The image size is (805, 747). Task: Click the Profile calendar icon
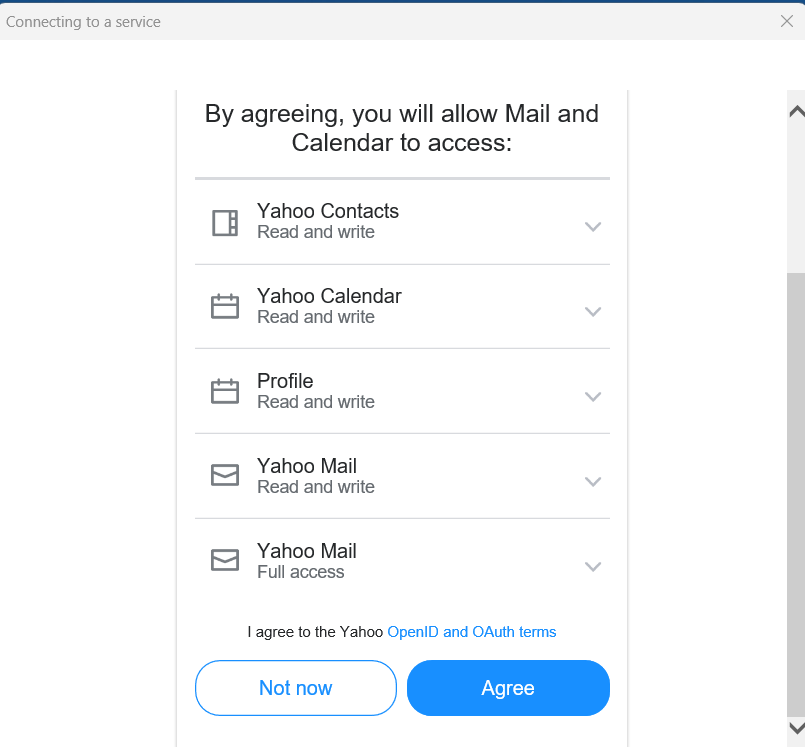pos(224,391)
